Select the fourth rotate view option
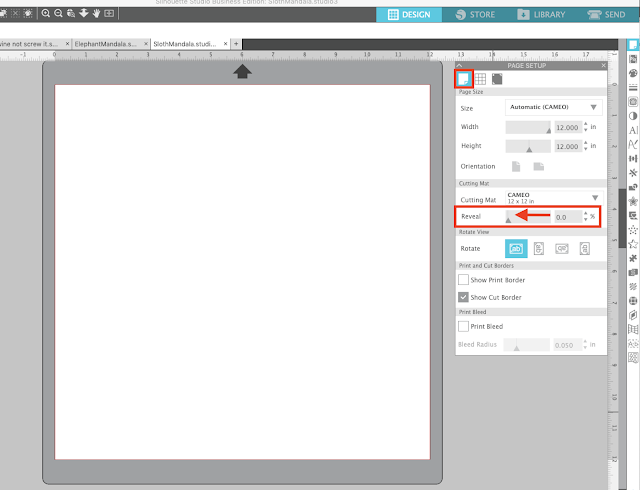 coord(584,248)
